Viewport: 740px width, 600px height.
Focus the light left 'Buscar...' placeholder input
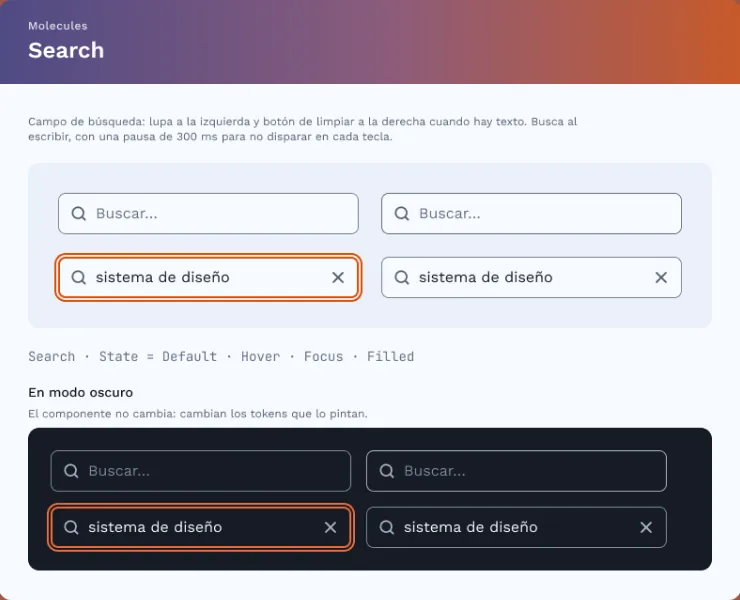208,213
